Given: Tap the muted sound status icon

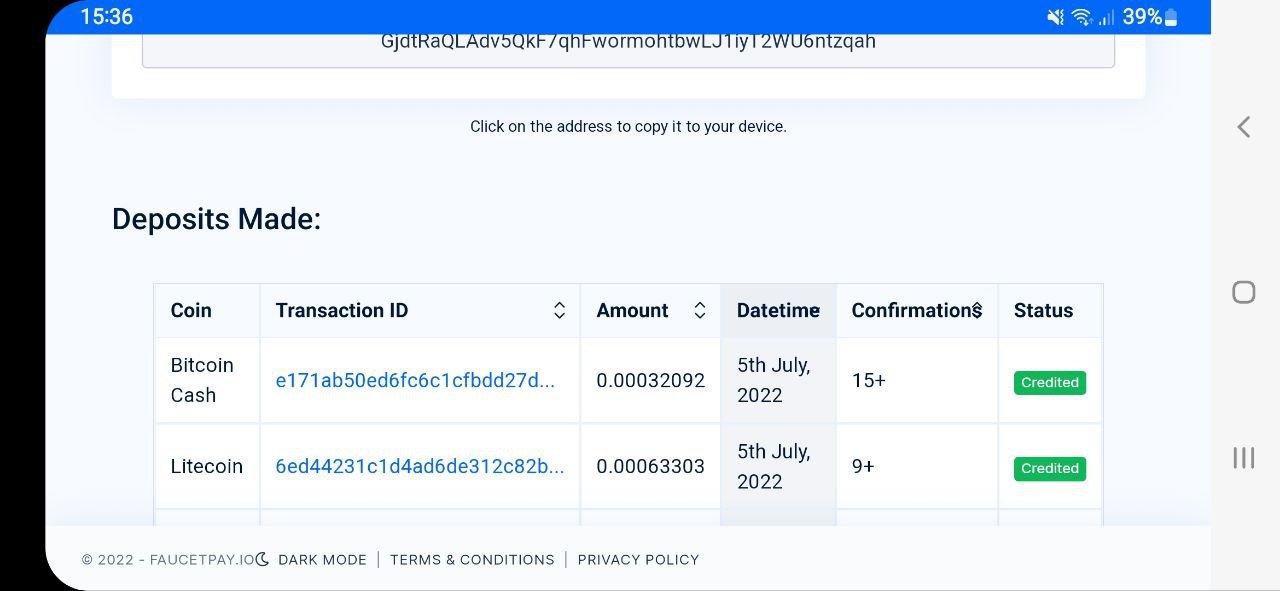Looking at the screenshot, I should coord(1055,17).
